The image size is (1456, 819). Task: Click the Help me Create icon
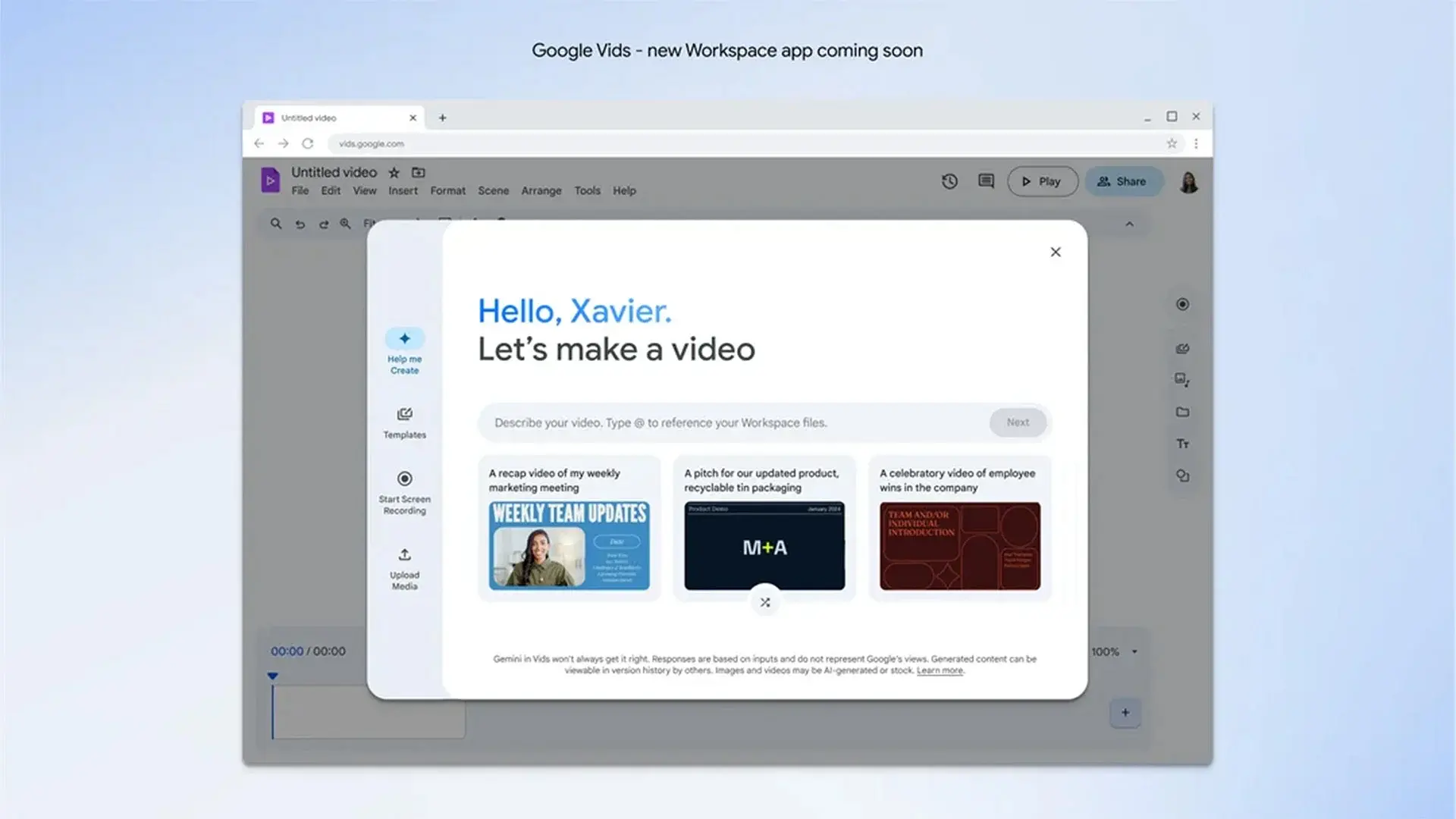coord(405,338)
